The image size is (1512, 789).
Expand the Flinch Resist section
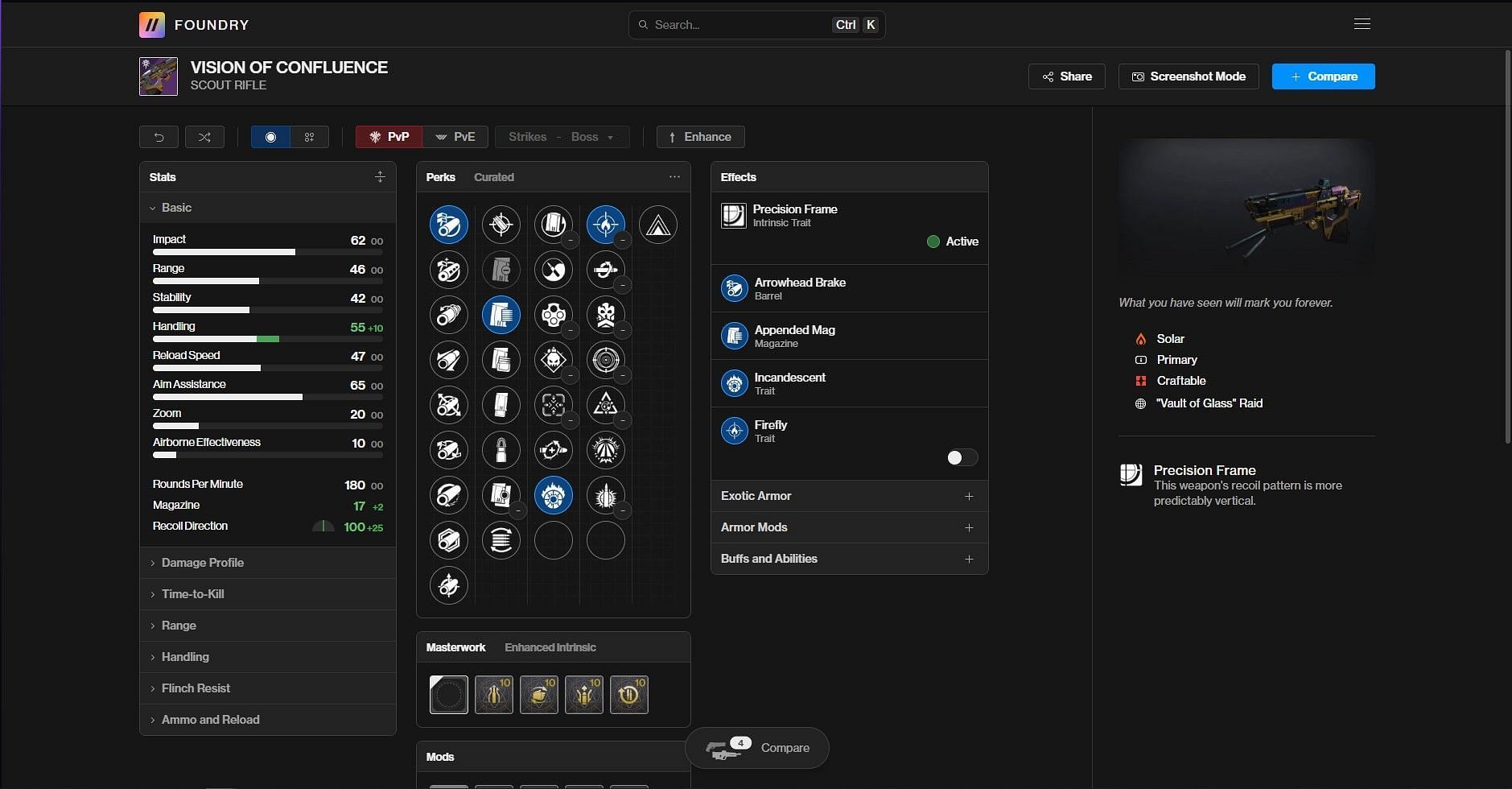pos(268,688)
